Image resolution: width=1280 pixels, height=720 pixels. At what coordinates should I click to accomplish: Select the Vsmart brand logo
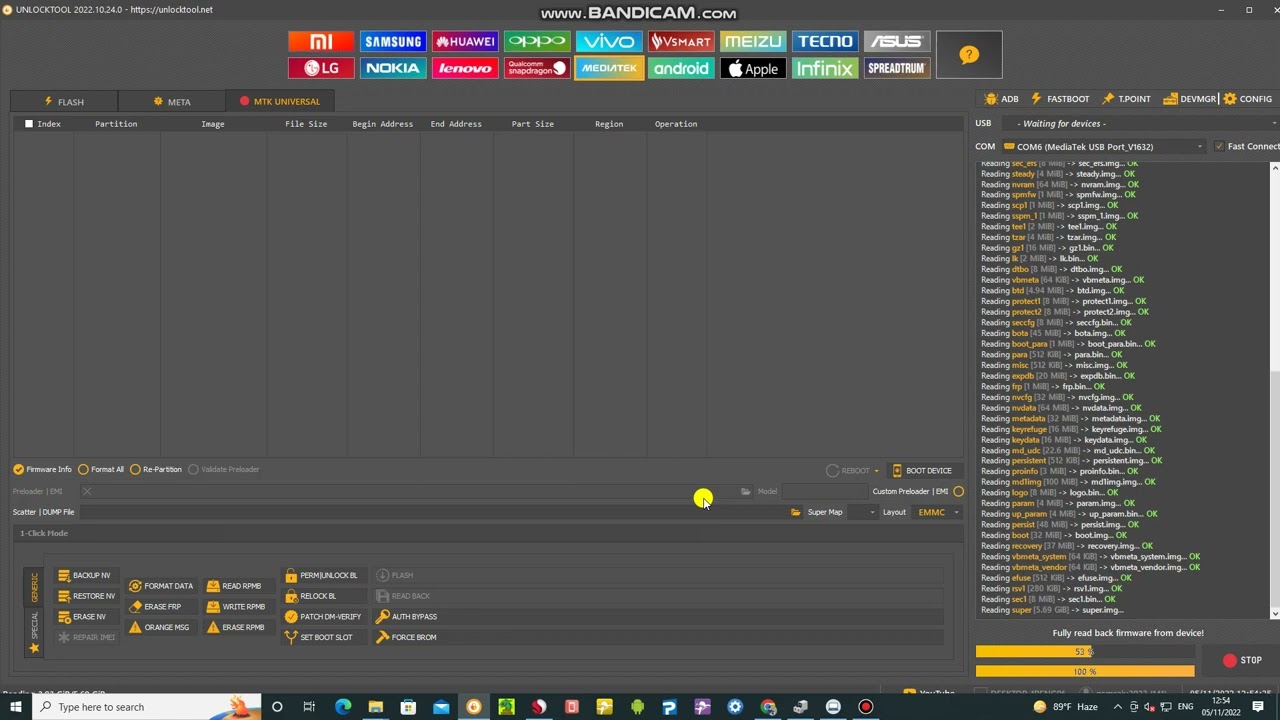point(681,41)
